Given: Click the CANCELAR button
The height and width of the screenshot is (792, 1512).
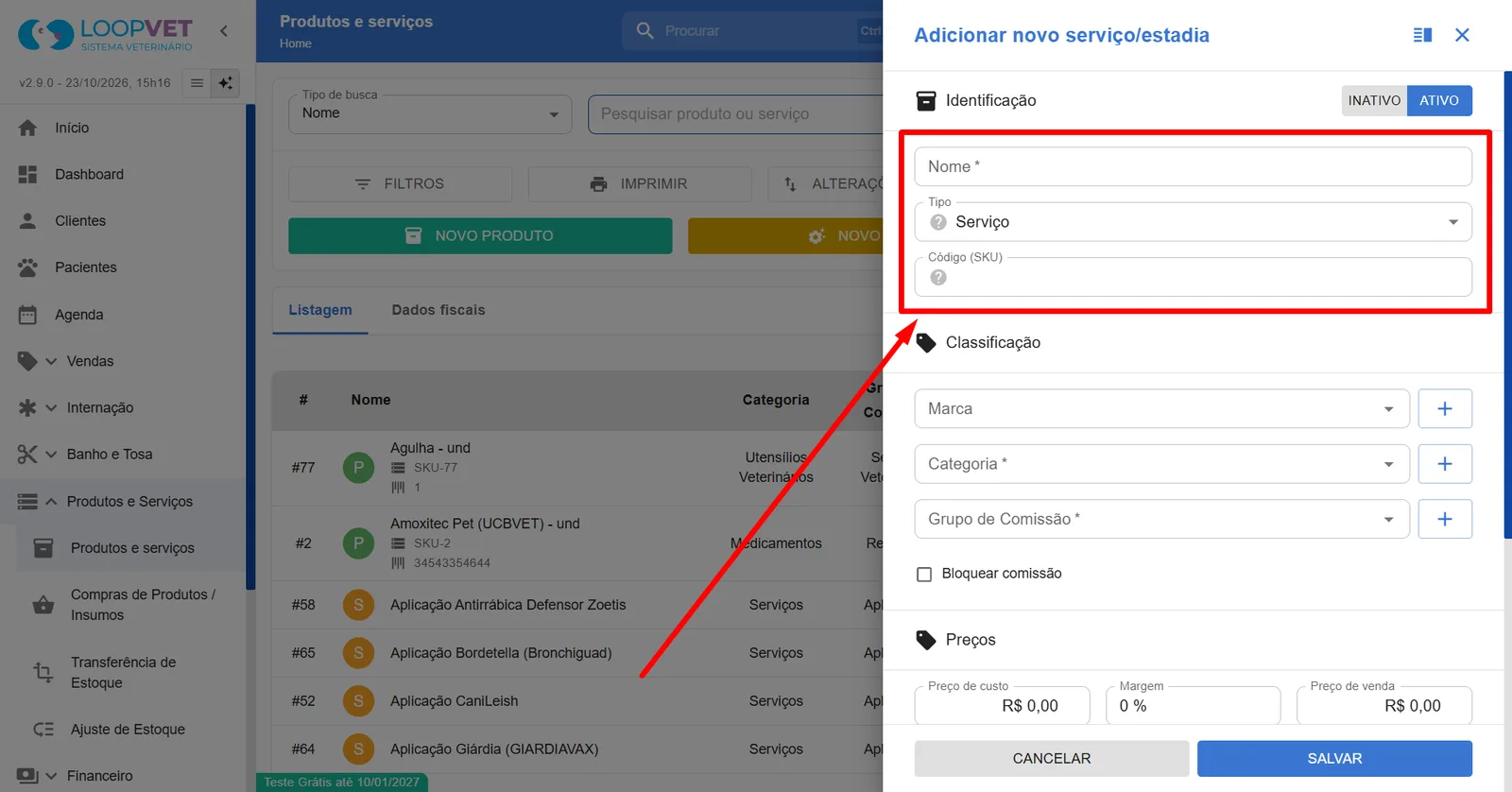Looking at the screenshot, I should [x=1052, y=759].
